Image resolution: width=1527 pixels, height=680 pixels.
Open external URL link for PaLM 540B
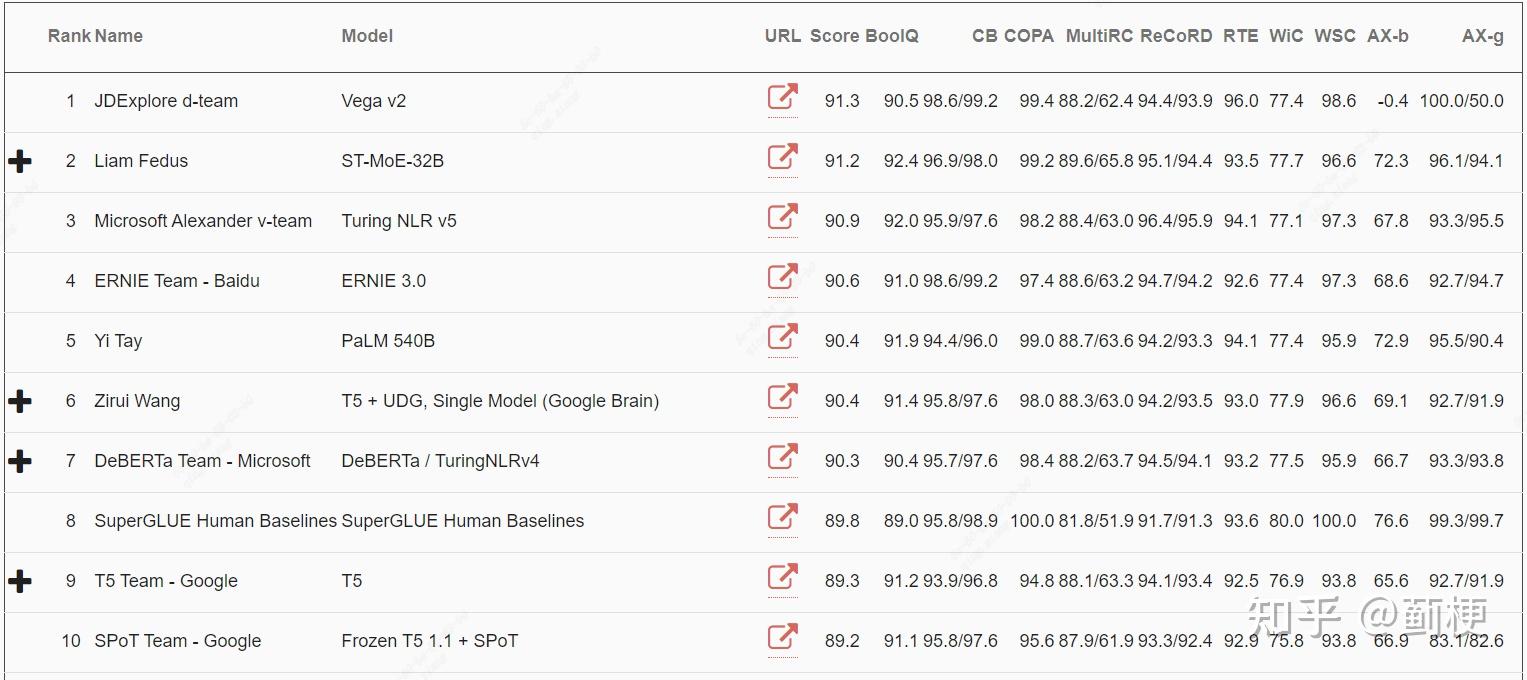[x=782, y=338]
